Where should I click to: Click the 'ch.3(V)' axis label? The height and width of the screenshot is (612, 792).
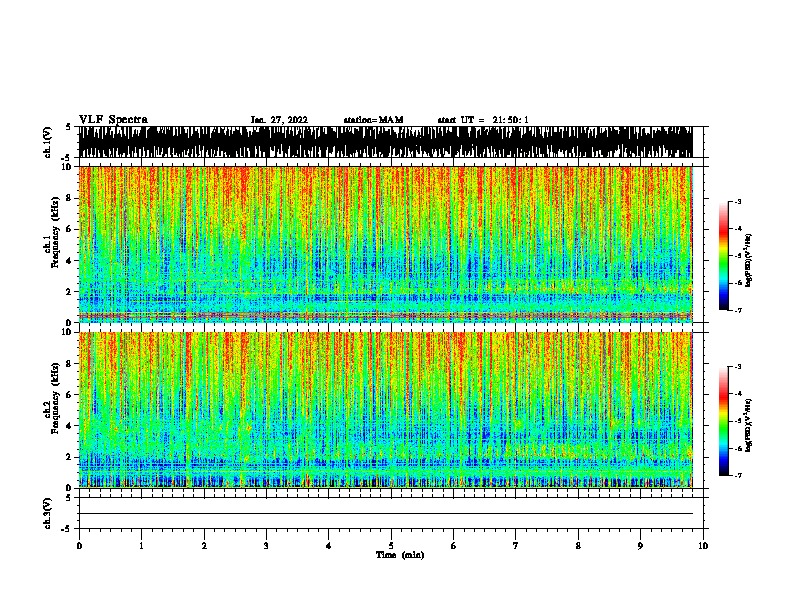[48, 513]
